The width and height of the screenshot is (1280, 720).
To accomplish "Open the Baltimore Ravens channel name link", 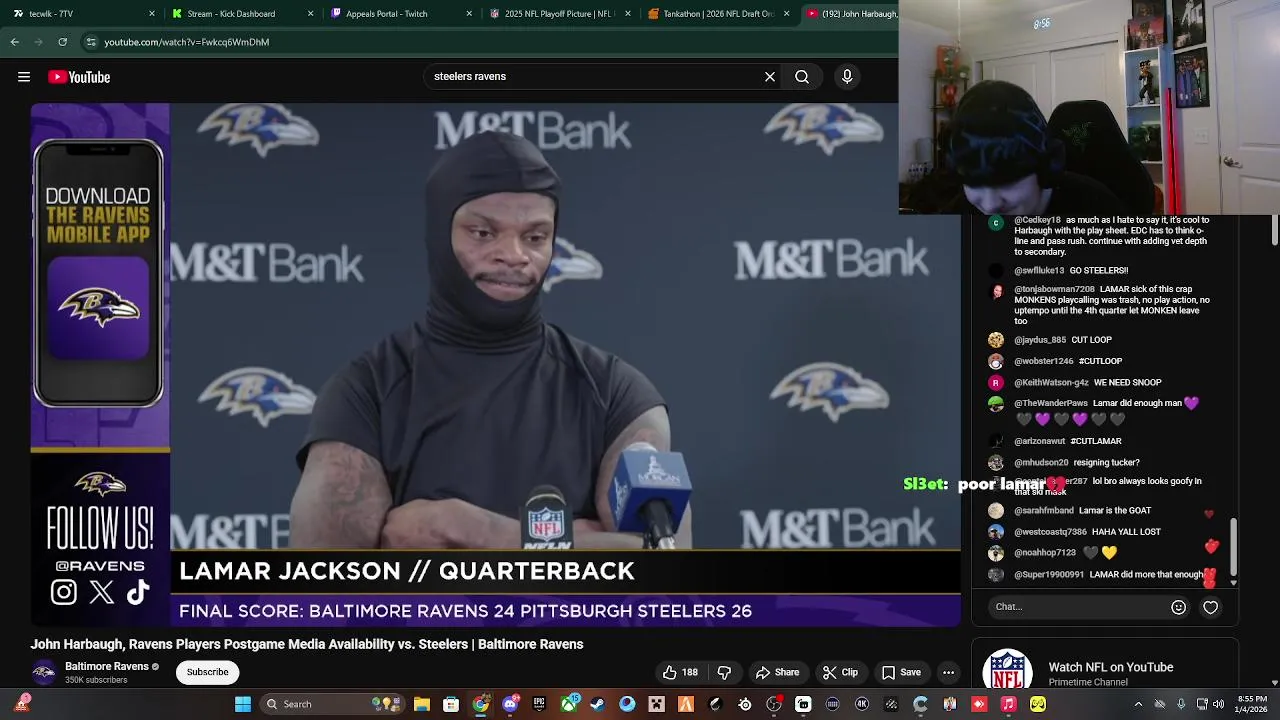I will (x=107, y=666).
